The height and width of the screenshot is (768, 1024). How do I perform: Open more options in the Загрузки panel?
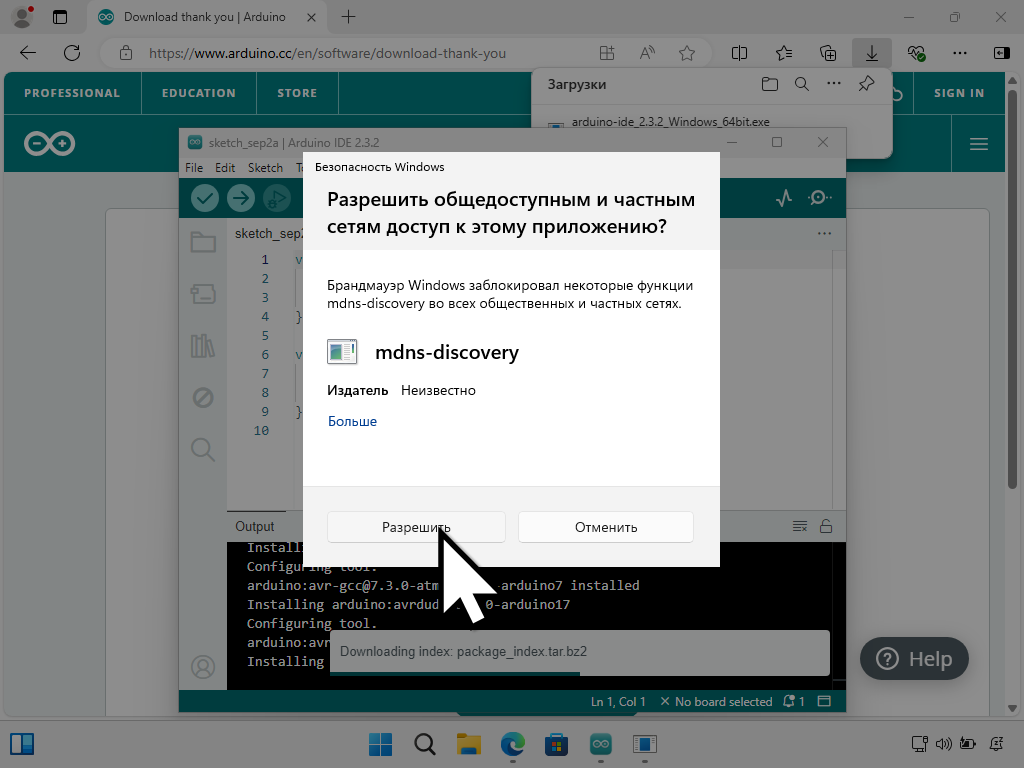tap(834, 84)
